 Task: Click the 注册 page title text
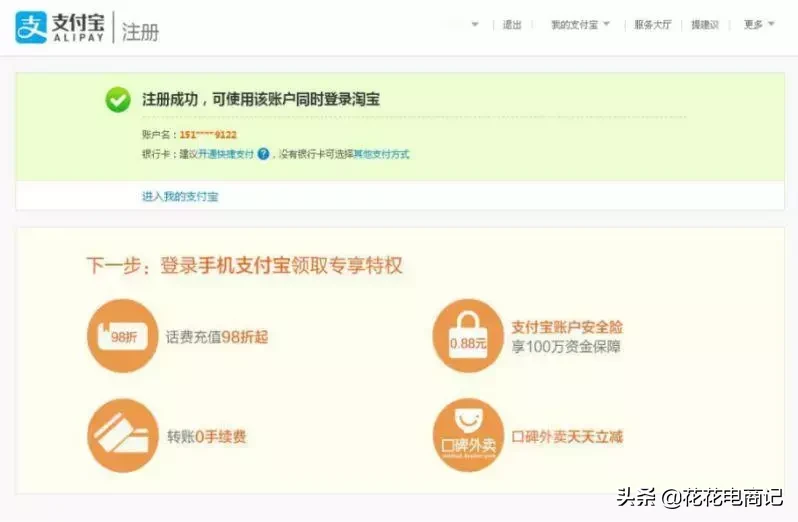coord(140,32)
